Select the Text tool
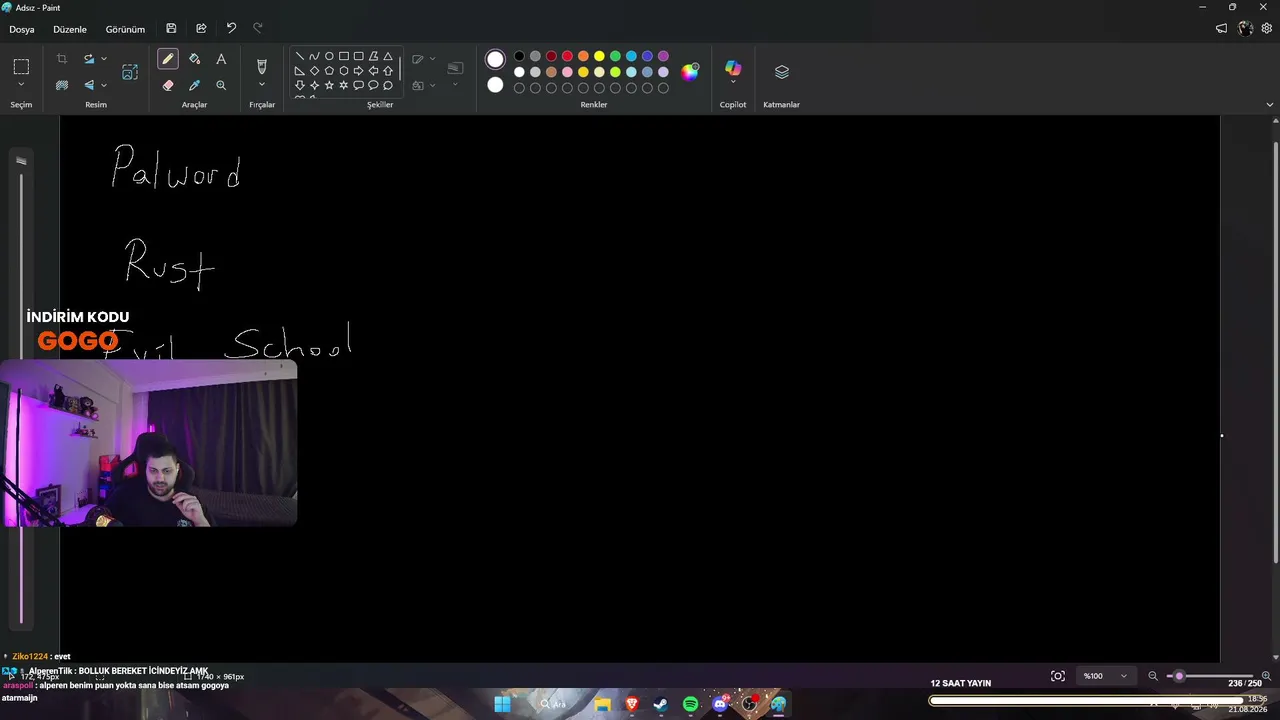Screen dimensions: 1280x720 (x=221, y=59)
